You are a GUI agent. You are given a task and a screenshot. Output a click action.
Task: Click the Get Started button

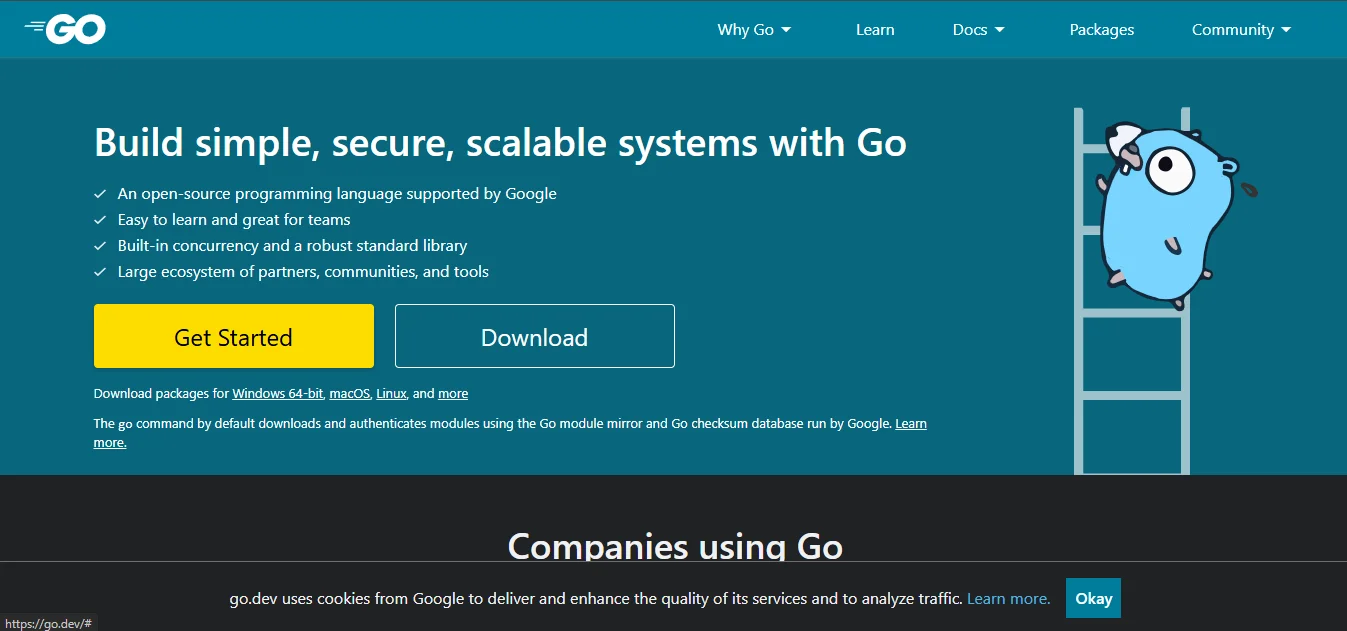point(233,336)
